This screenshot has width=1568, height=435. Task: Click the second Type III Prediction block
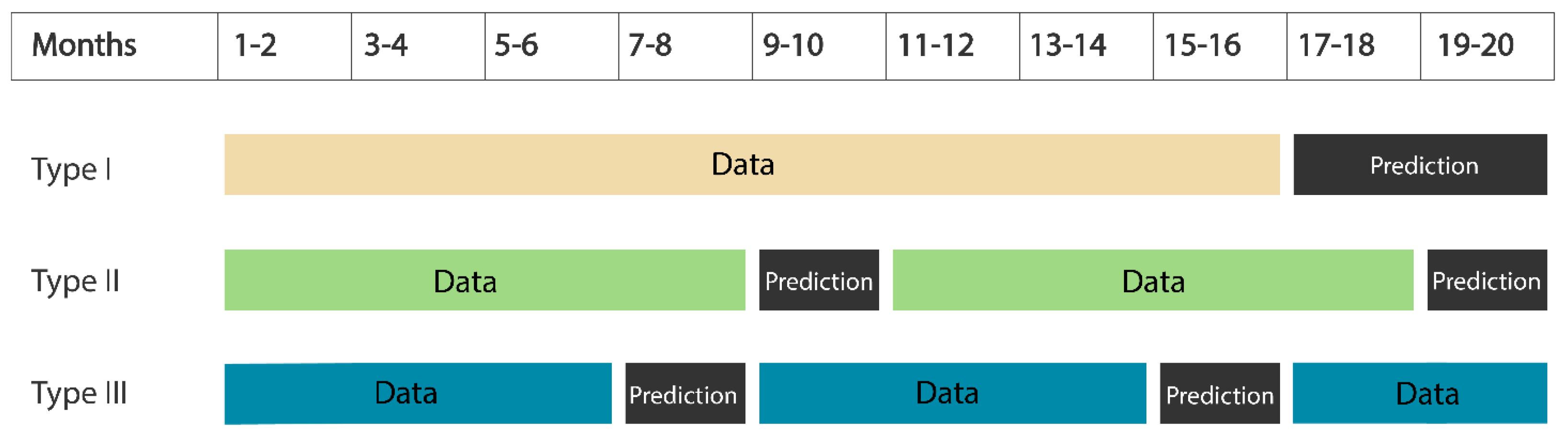click(x=1219, y=393)
